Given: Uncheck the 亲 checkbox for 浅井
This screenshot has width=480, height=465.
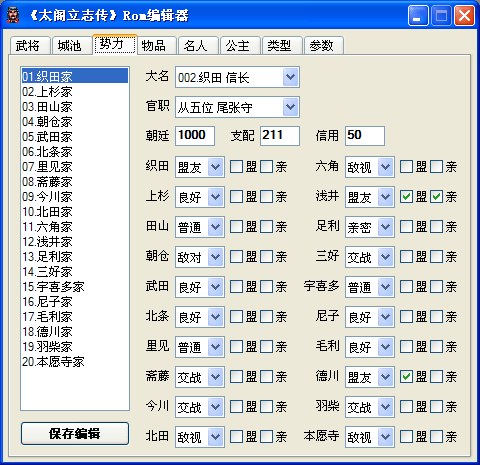Looking at the screenshot, I should click(x=436, y=197).
